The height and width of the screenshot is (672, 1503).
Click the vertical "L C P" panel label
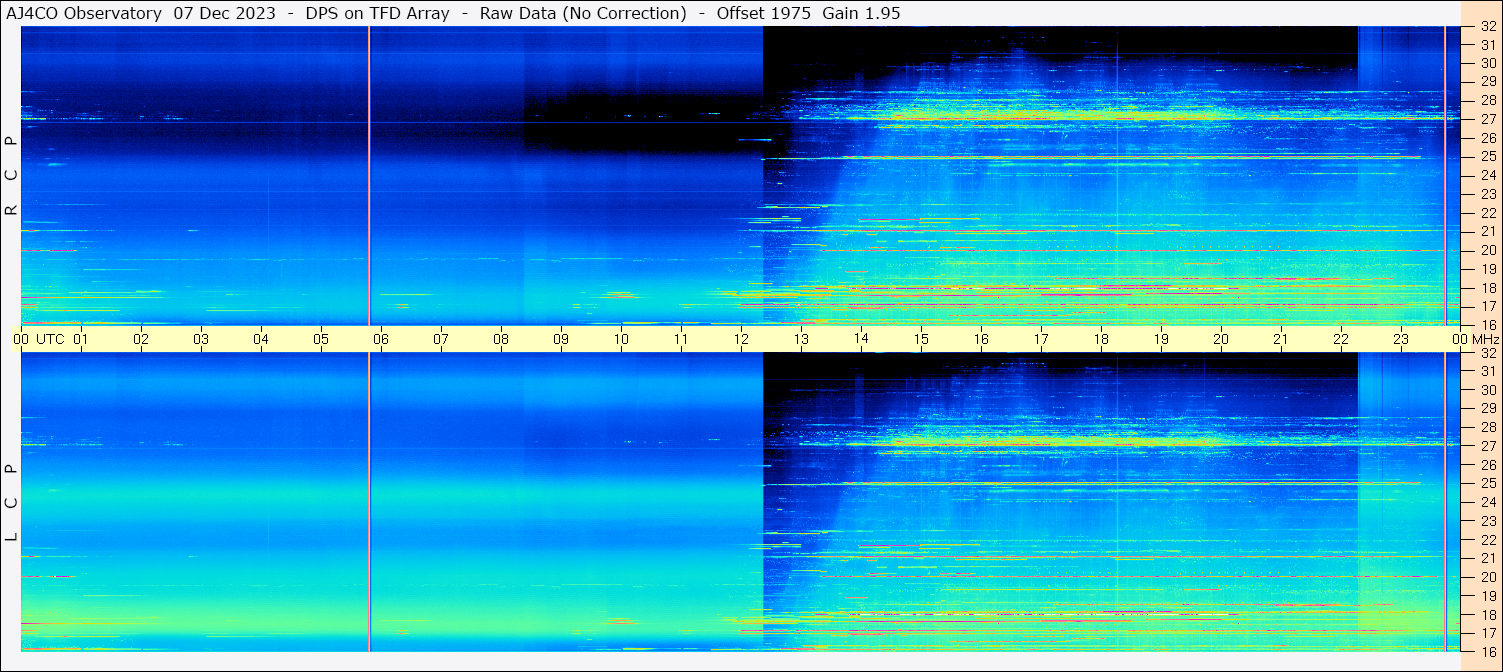pyautogui.click(x=11, y=502)
